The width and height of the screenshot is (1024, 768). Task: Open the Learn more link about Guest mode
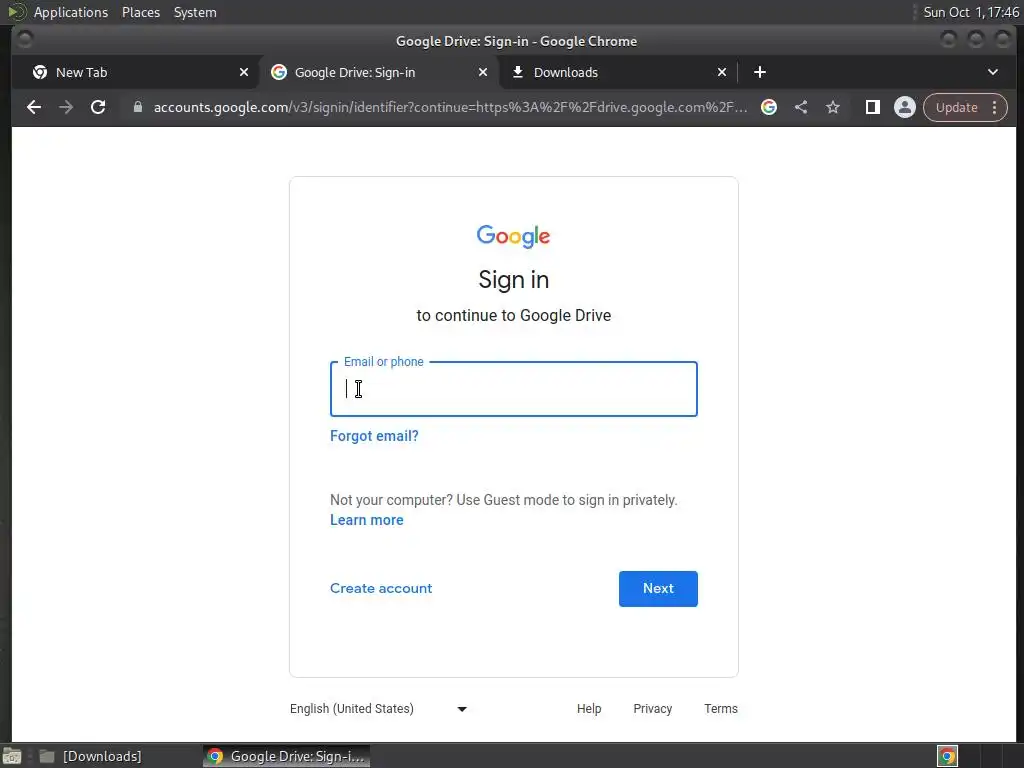tap(366, 520)
